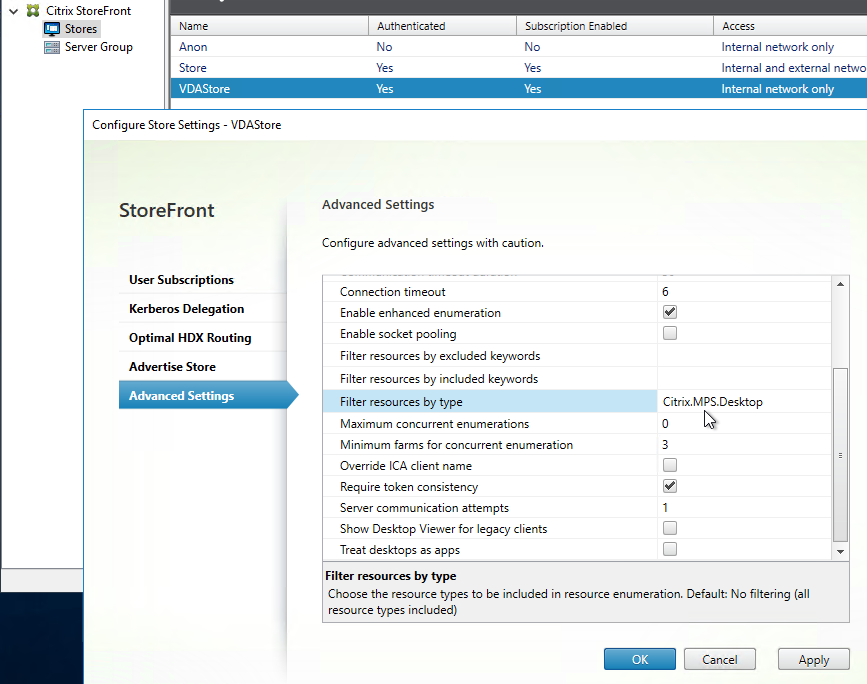Select the Store row in stores list
The image size is (867, 684).
519,67
